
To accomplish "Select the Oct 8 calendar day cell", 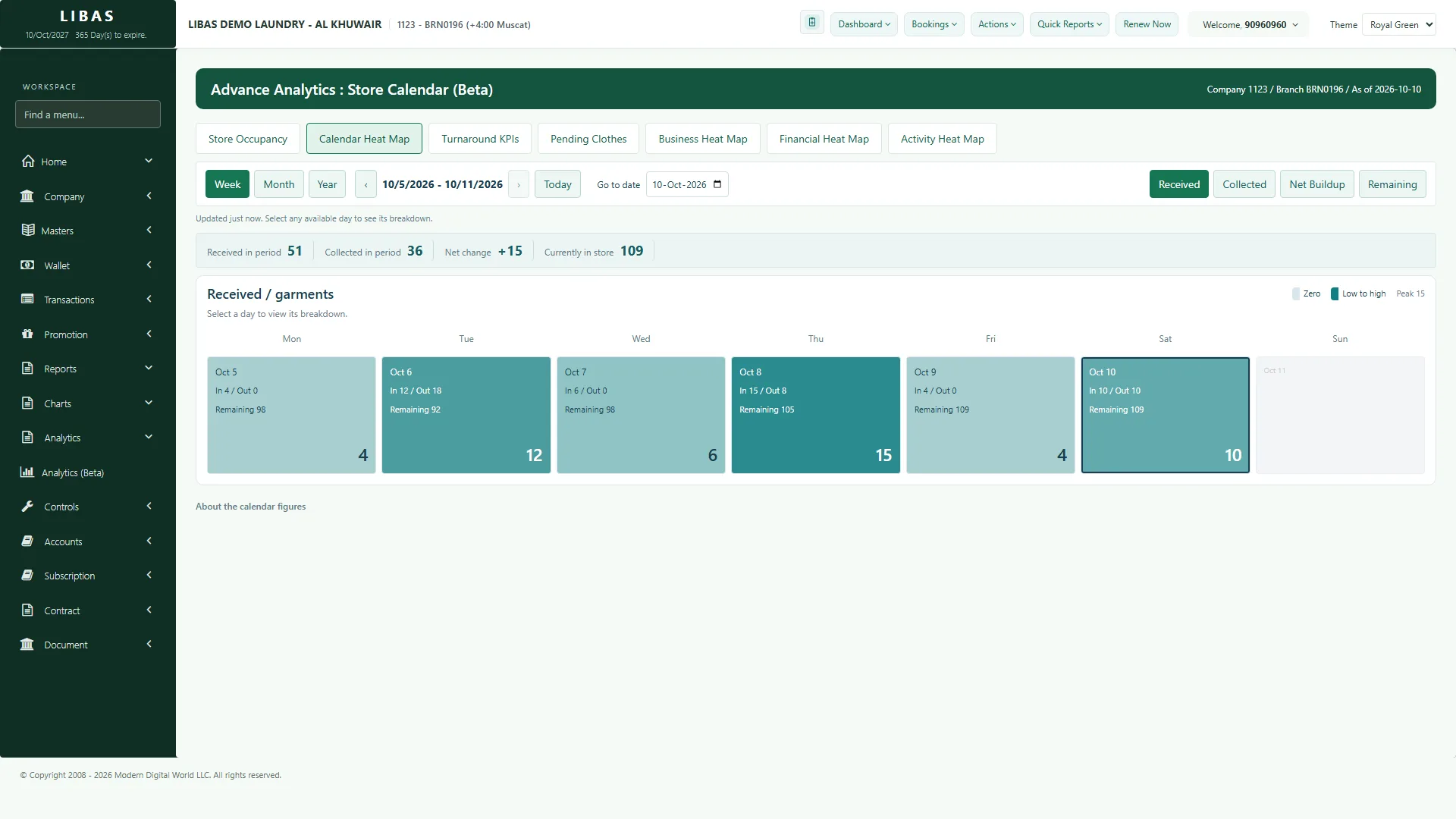I will click(x=815, y=415).
